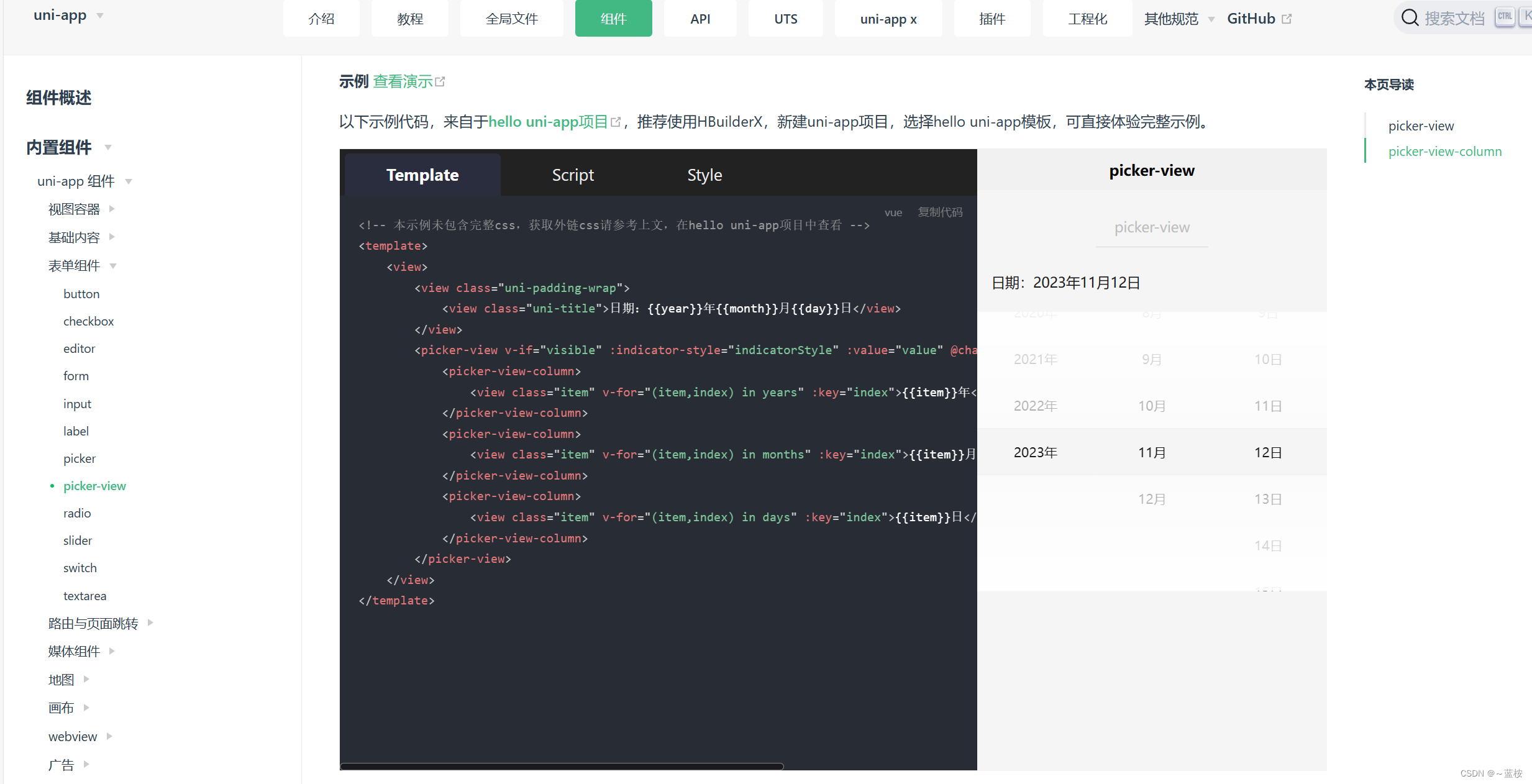Click the 搜索文档 search field
Image resolution: width=1532 pixels, height=784 pixels.
pyautogui.click(x=1454, y=18)
